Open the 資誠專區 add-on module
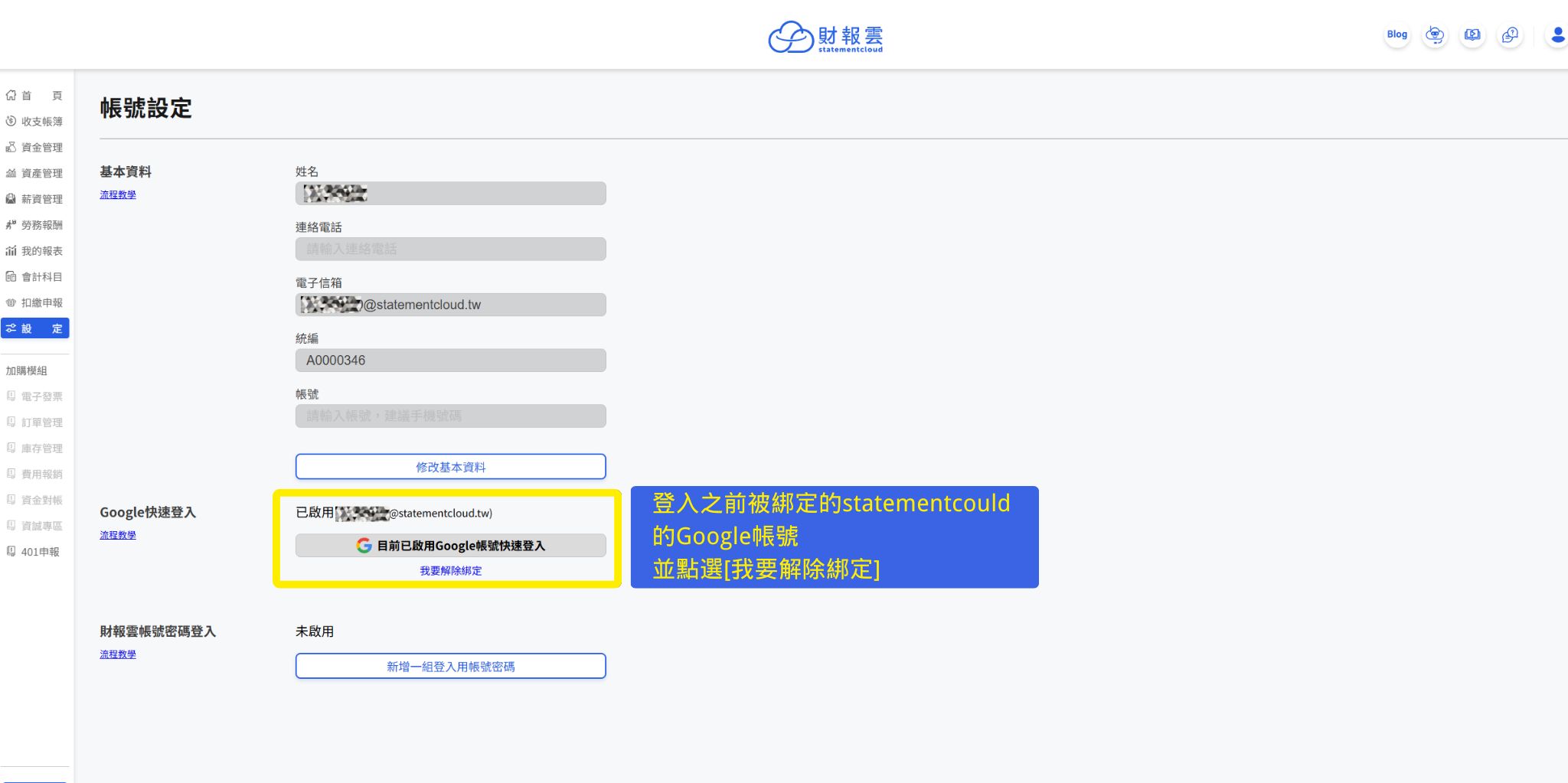 [34, 526]
